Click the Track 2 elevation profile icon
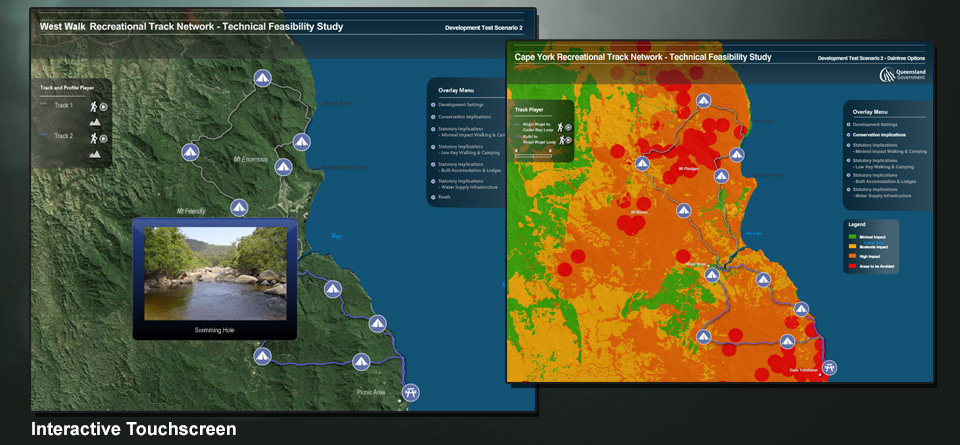Image resolution: width=960 pixels, height=445 pixels. click(x=94, y=154)
